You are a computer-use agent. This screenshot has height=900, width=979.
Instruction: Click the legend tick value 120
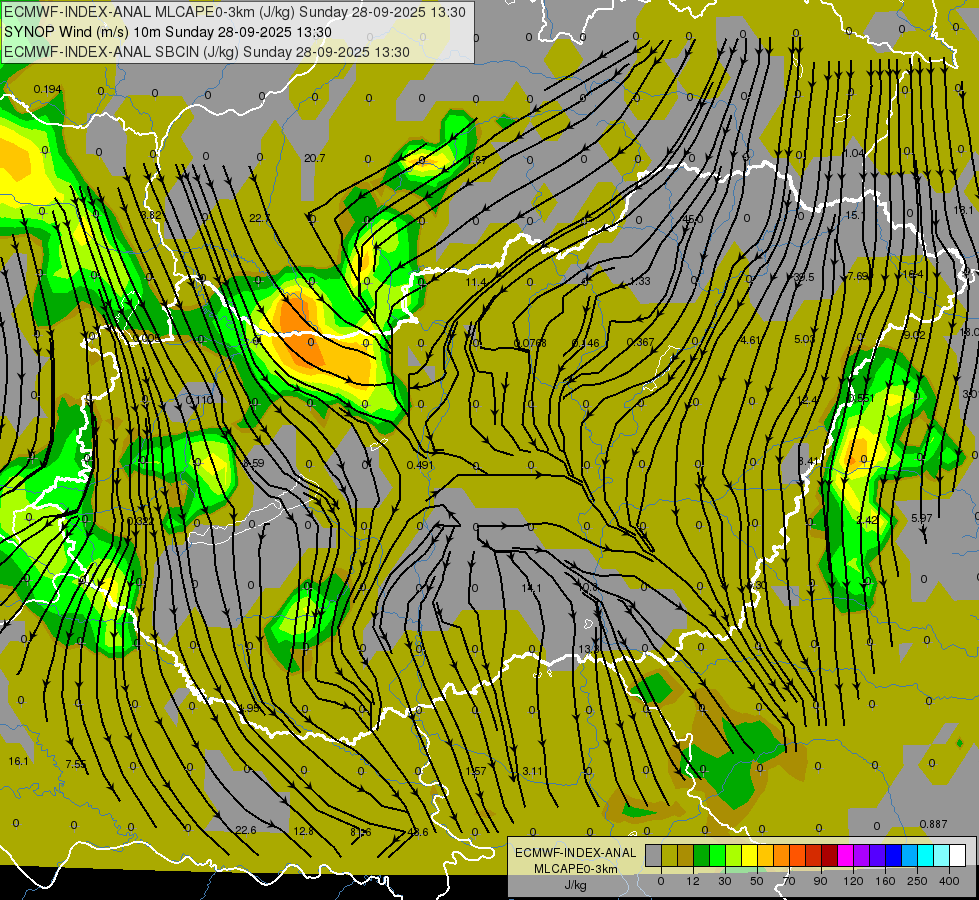(x=853, y=881)
